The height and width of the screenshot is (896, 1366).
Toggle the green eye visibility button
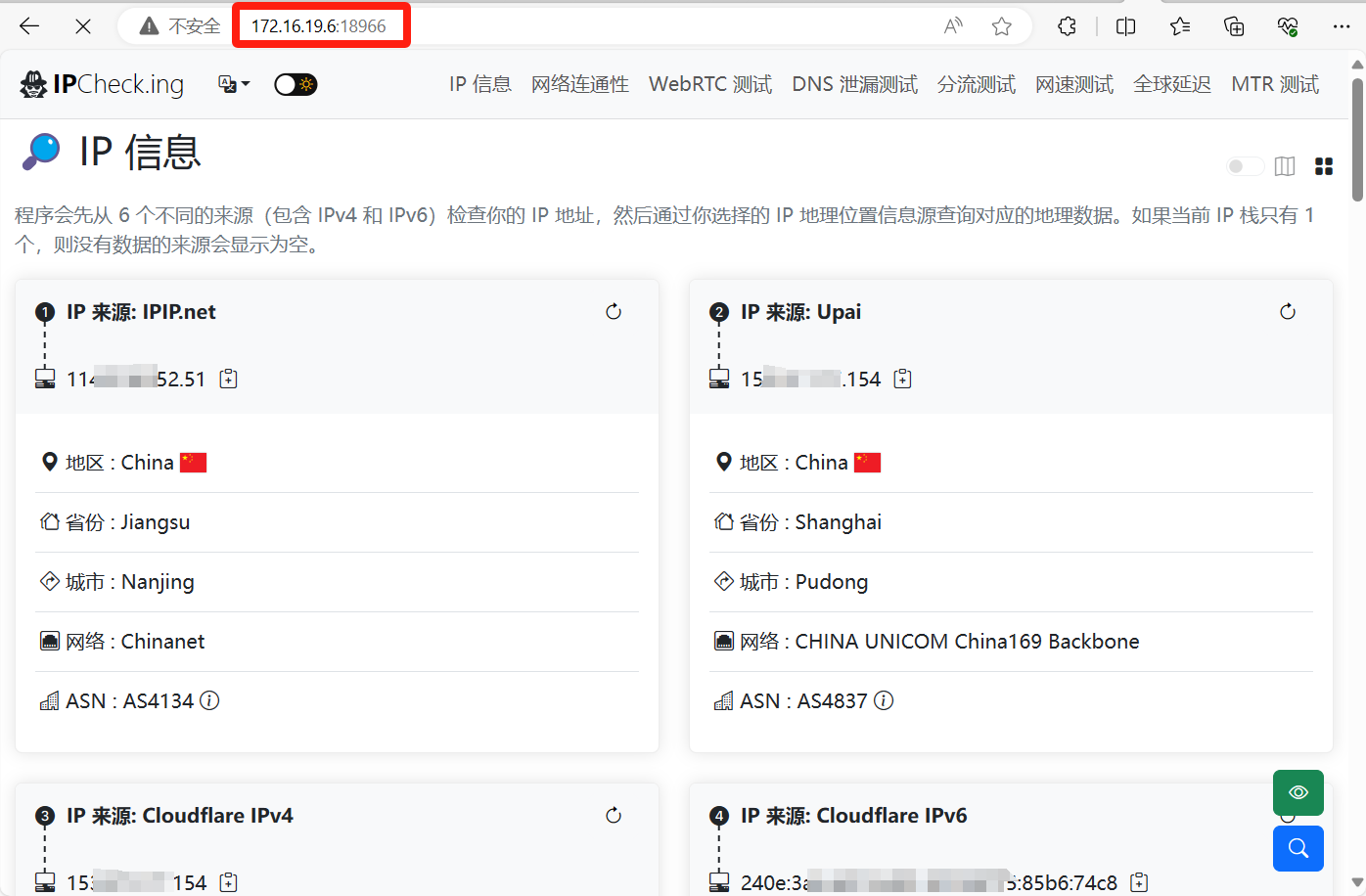pos(1298,792)
